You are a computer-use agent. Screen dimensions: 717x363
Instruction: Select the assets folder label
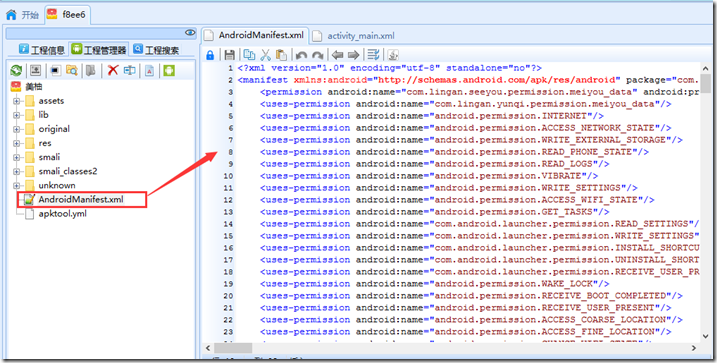(x=51, y=101)
